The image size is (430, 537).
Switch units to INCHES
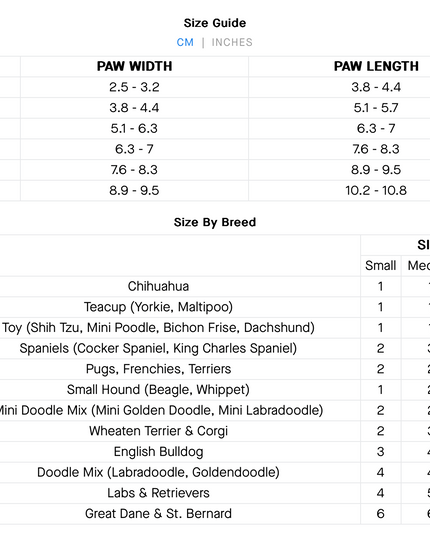click(x=232, y=42)
